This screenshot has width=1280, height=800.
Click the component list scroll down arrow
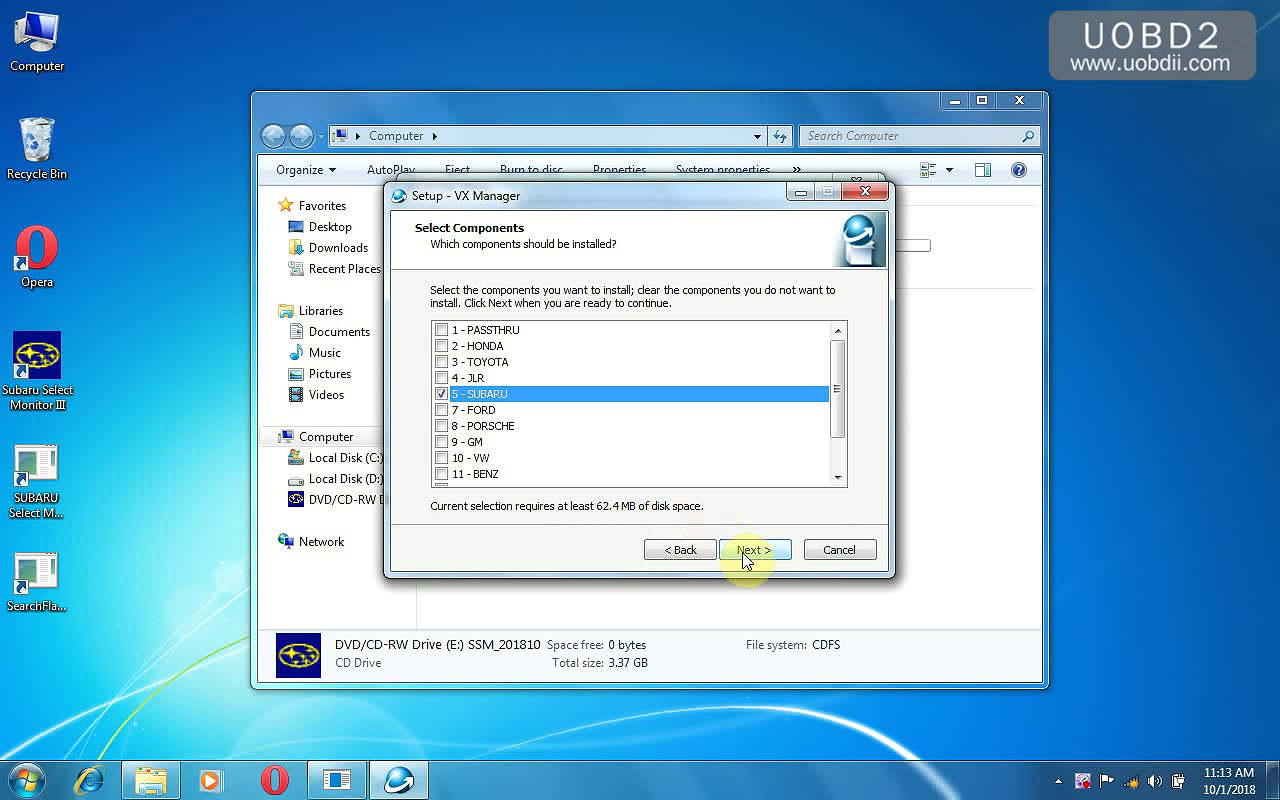click(x=838, y=478)
